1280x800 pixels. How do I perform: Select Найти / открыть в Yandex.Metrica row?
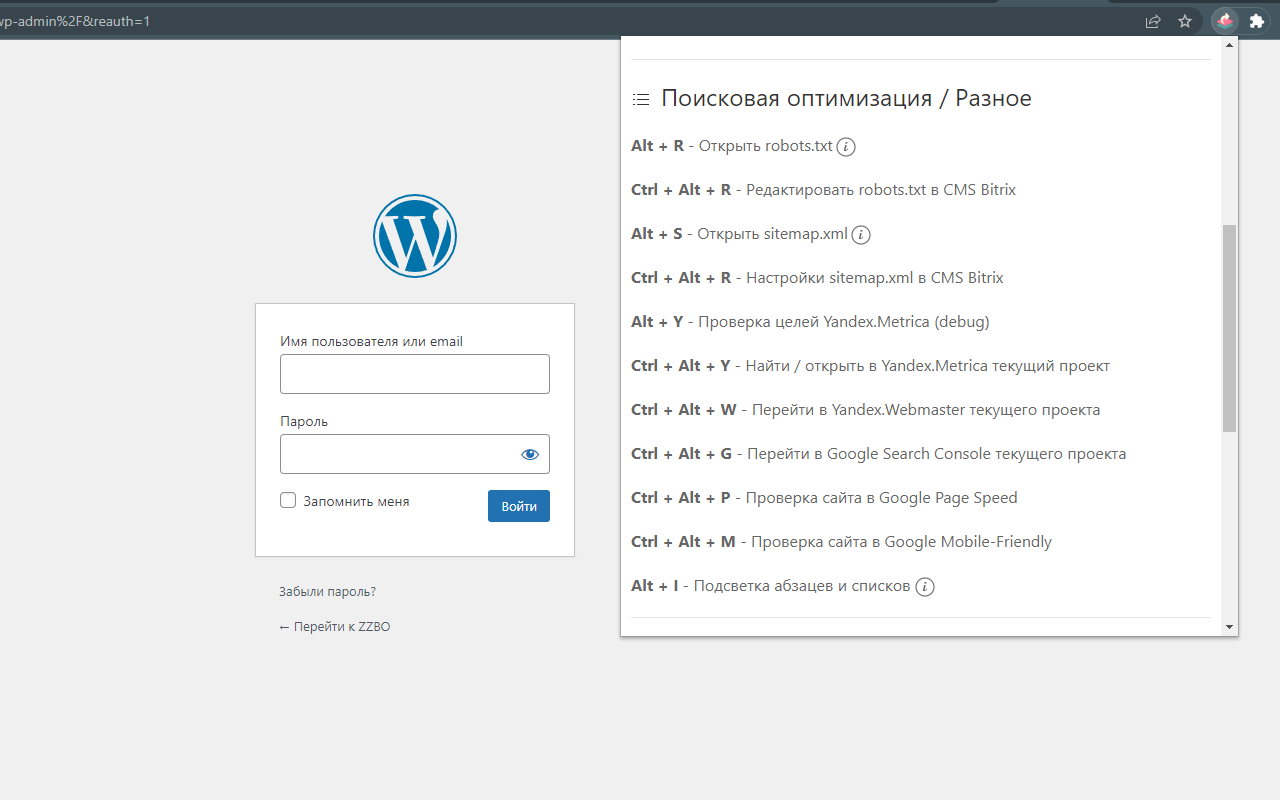(x=870, y=366)
